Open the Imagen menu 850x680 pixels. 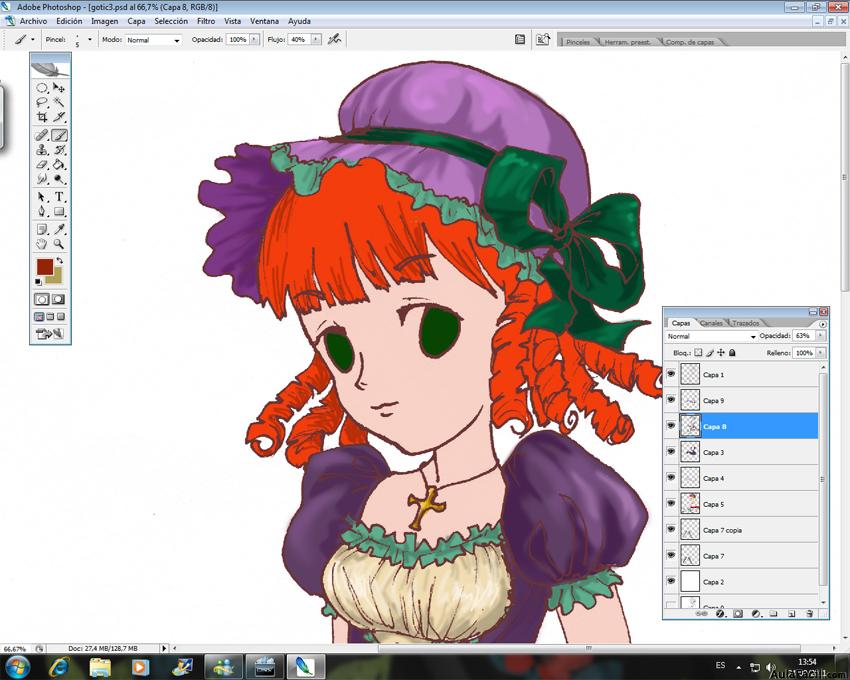coord(105,21)
